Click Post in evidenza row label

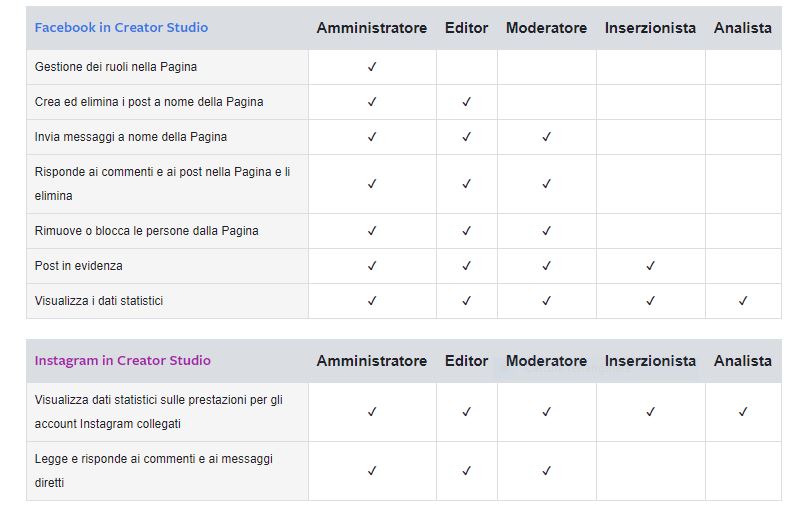(78, 266)
